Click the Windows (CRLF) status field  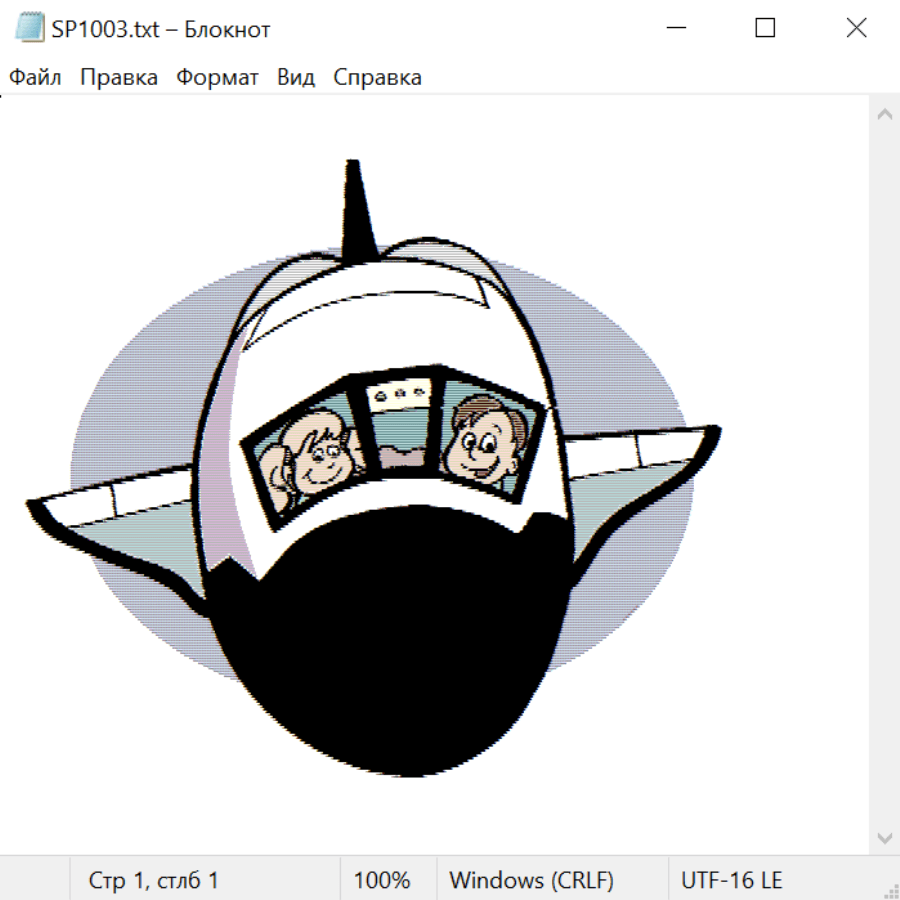531,881
